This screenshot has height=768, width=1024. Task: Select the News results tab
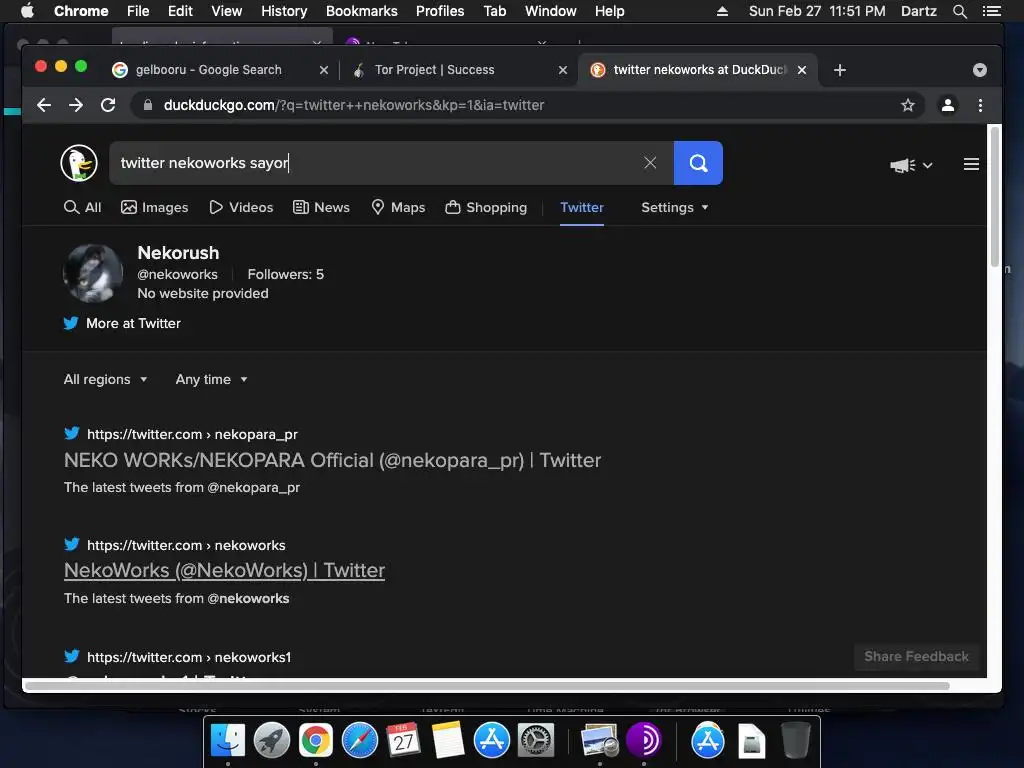tap(321, 208)
